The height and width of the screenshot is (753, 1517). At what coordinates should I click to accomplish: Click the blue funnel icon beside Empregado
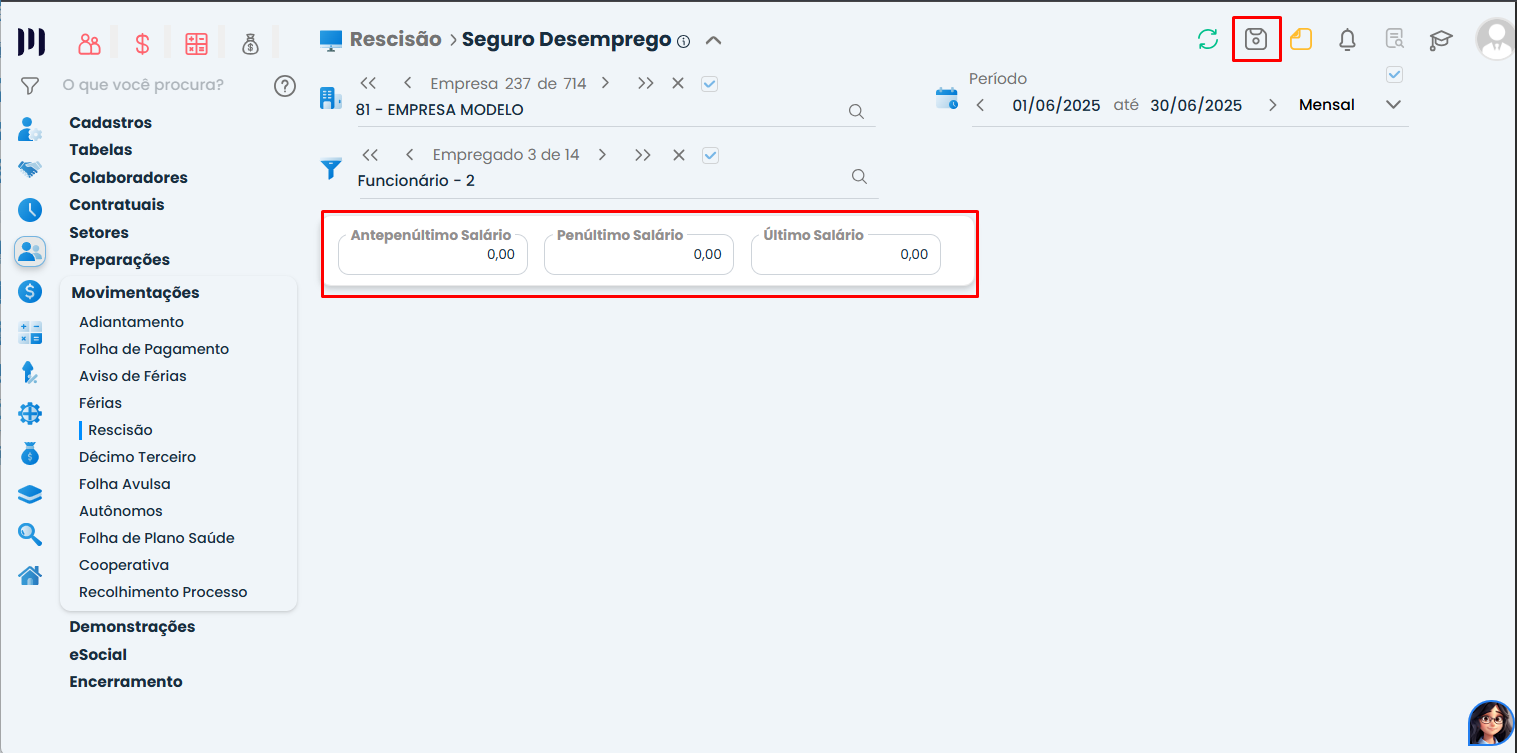coord(331,168)
